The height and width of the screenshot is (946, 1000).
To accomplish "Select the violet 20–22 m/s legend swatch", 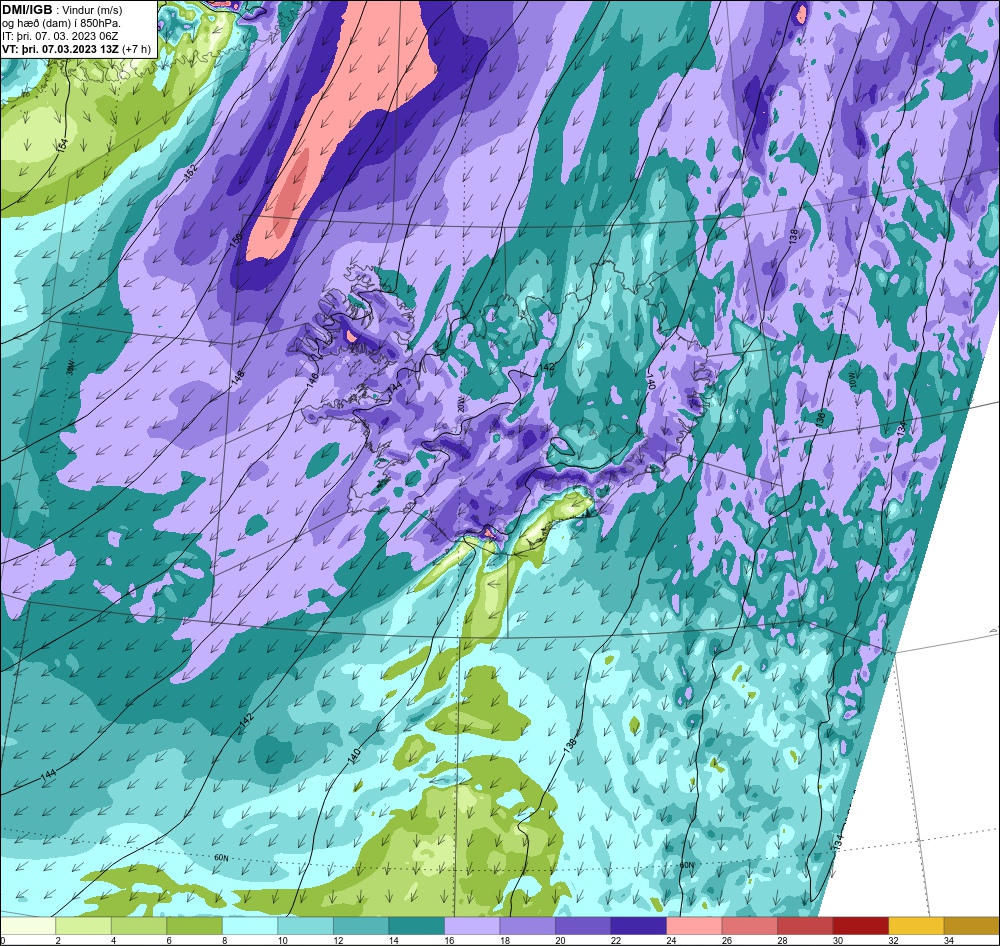I will 583,926.
